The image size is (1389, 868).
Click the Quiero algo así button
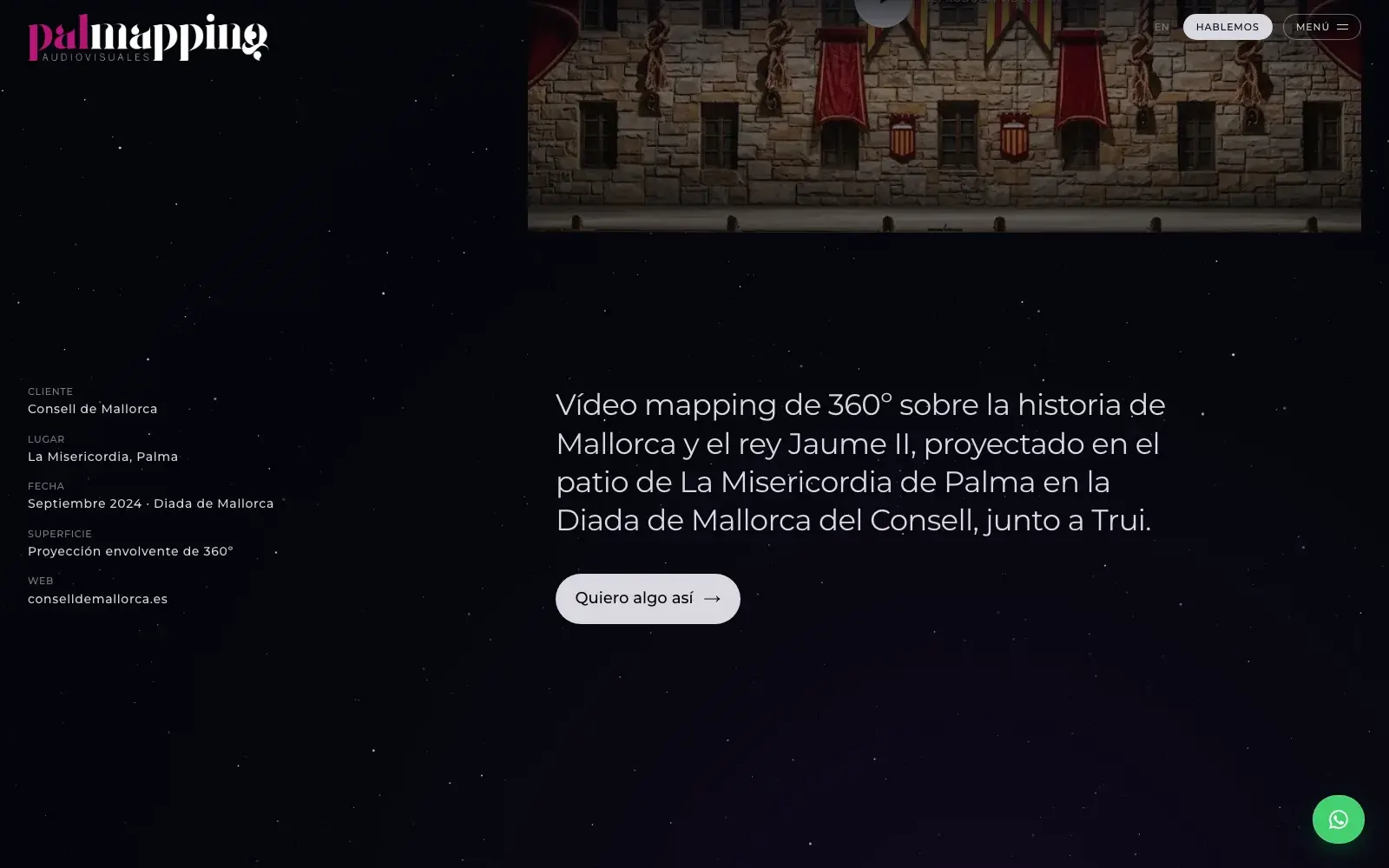click(648, 598)
